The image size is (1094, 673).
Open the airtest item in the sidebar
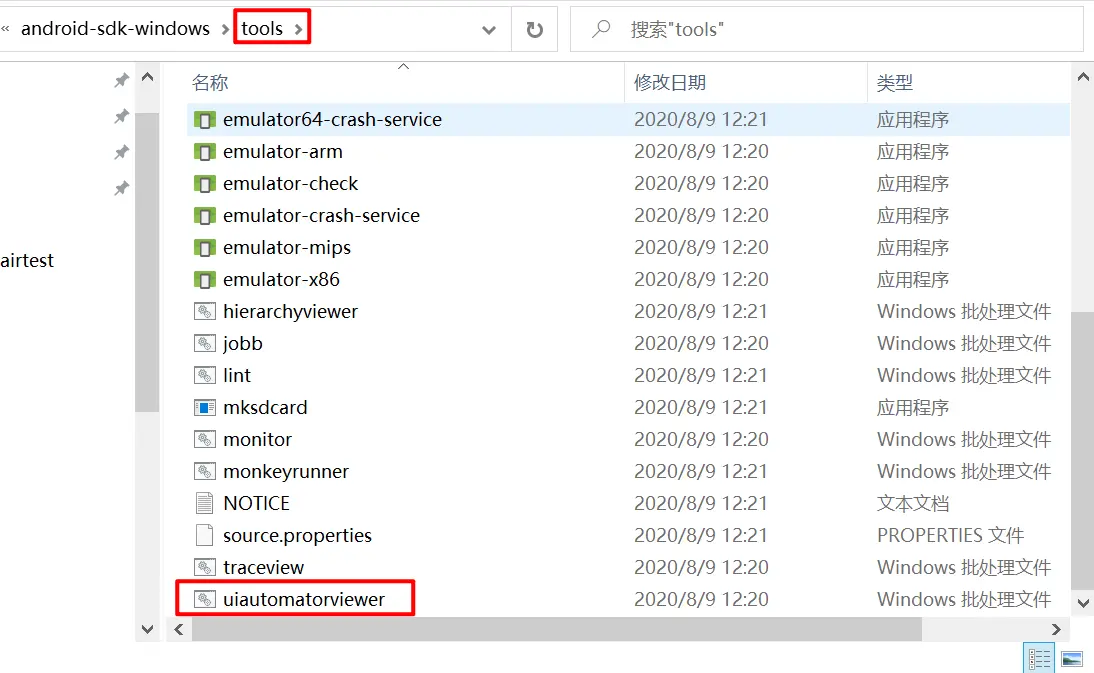[x=27, y=260]
